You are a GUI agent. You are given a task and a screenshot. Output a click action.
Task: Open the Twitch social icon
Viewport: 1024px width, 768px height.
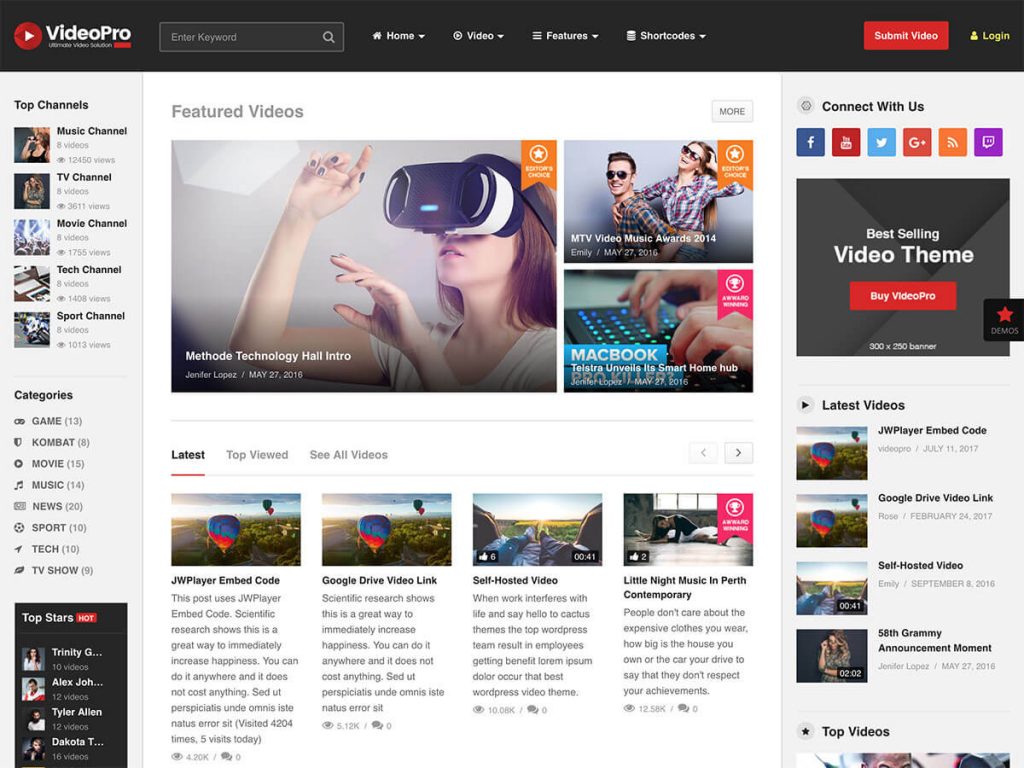point(988,142)
